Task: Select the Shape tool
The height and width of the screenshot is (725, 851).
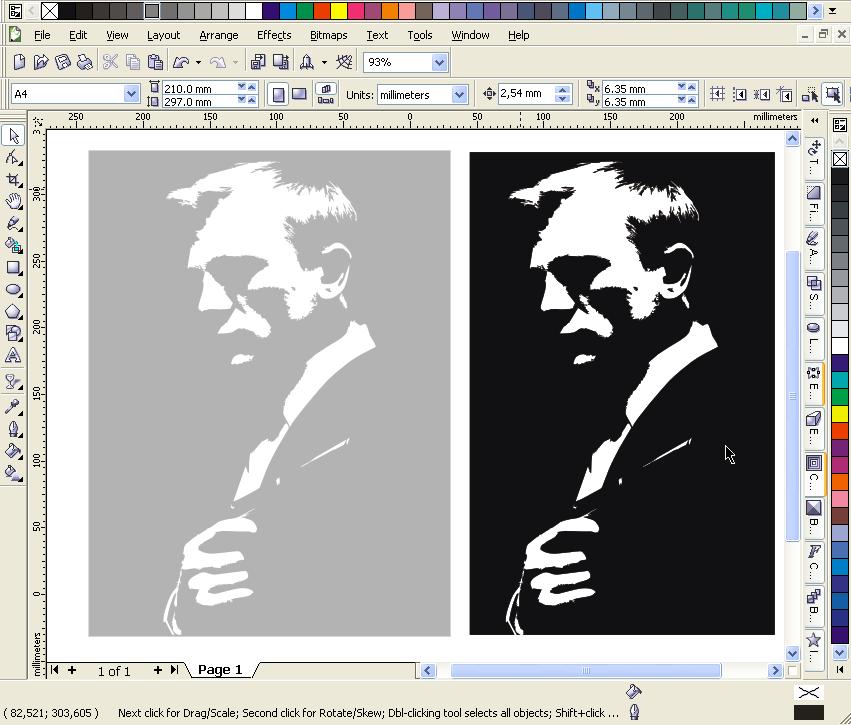Action: (13, 158)
